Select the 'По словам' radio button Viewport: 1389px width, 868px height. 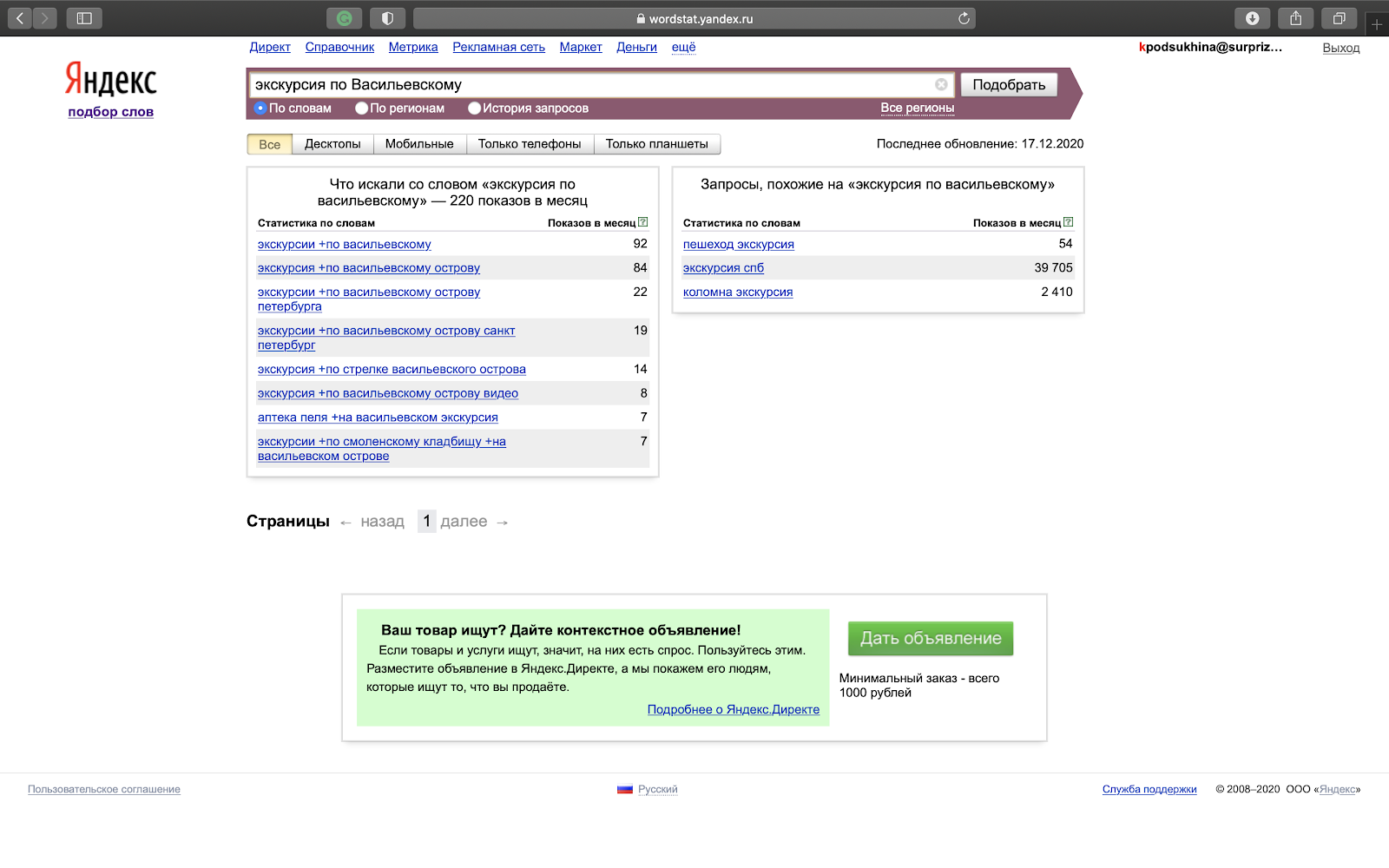click(x=260, y=108)
